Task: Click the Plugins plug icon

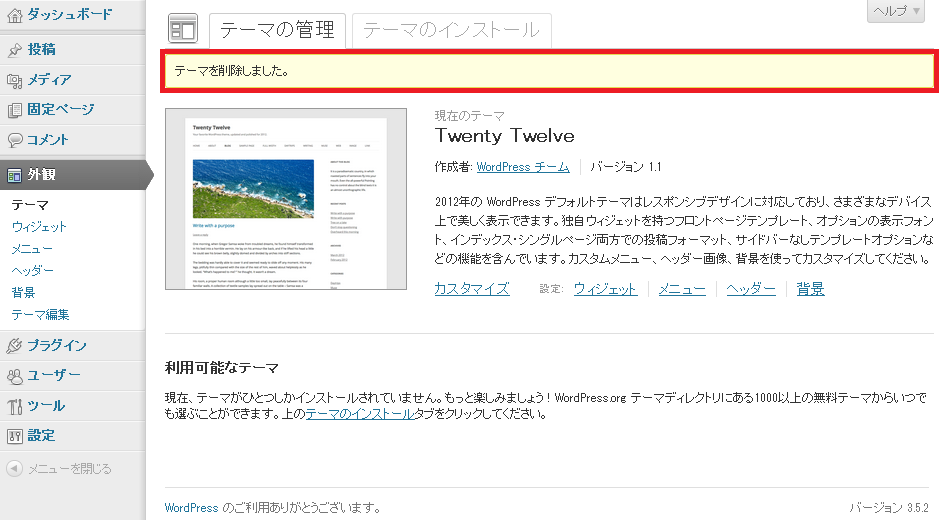Action: click(15, 346)
